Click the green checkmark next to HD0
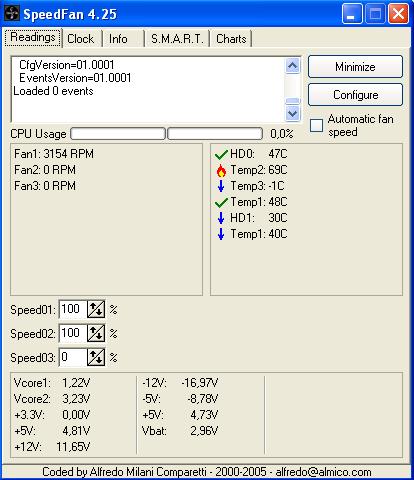Image resolution: width=414 pixels, height=480 pixels. click(x=221, y=155)
